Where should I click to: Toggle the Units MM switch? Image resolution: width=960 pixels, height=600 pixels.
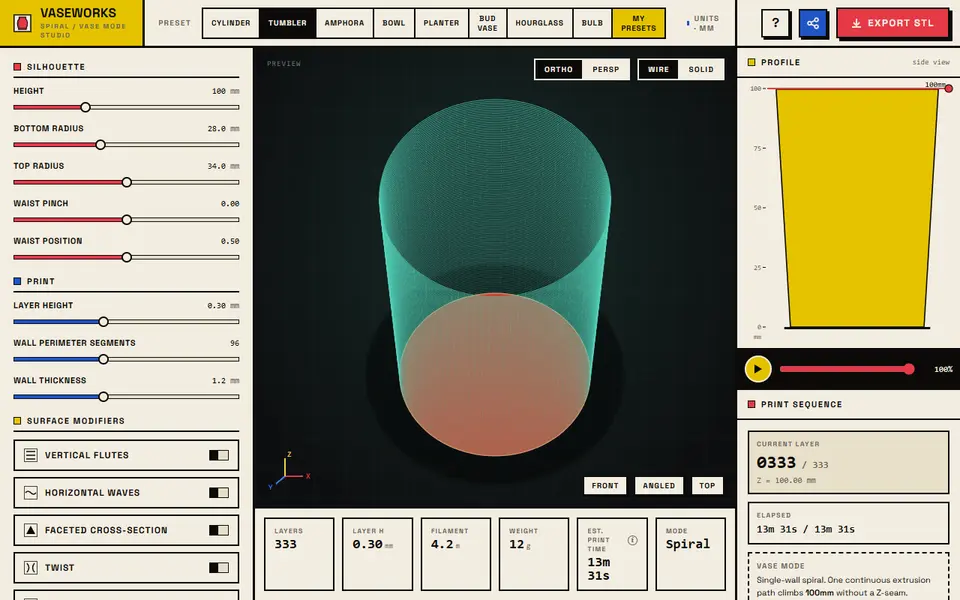[702, 23]
